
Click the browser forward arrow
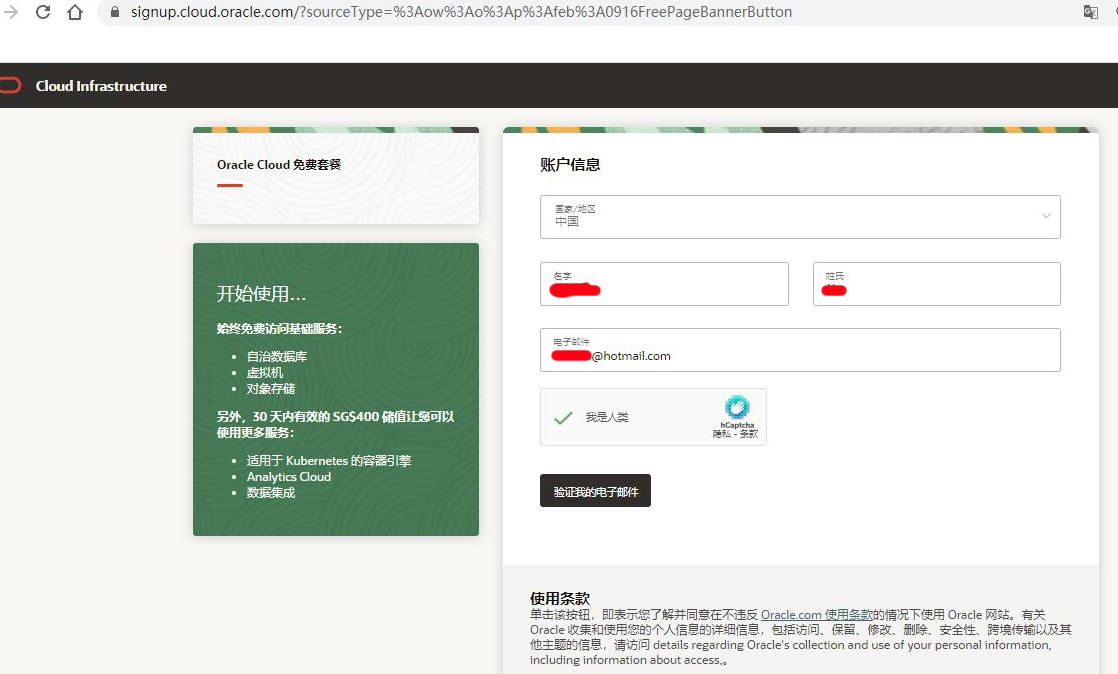point(11,12)
